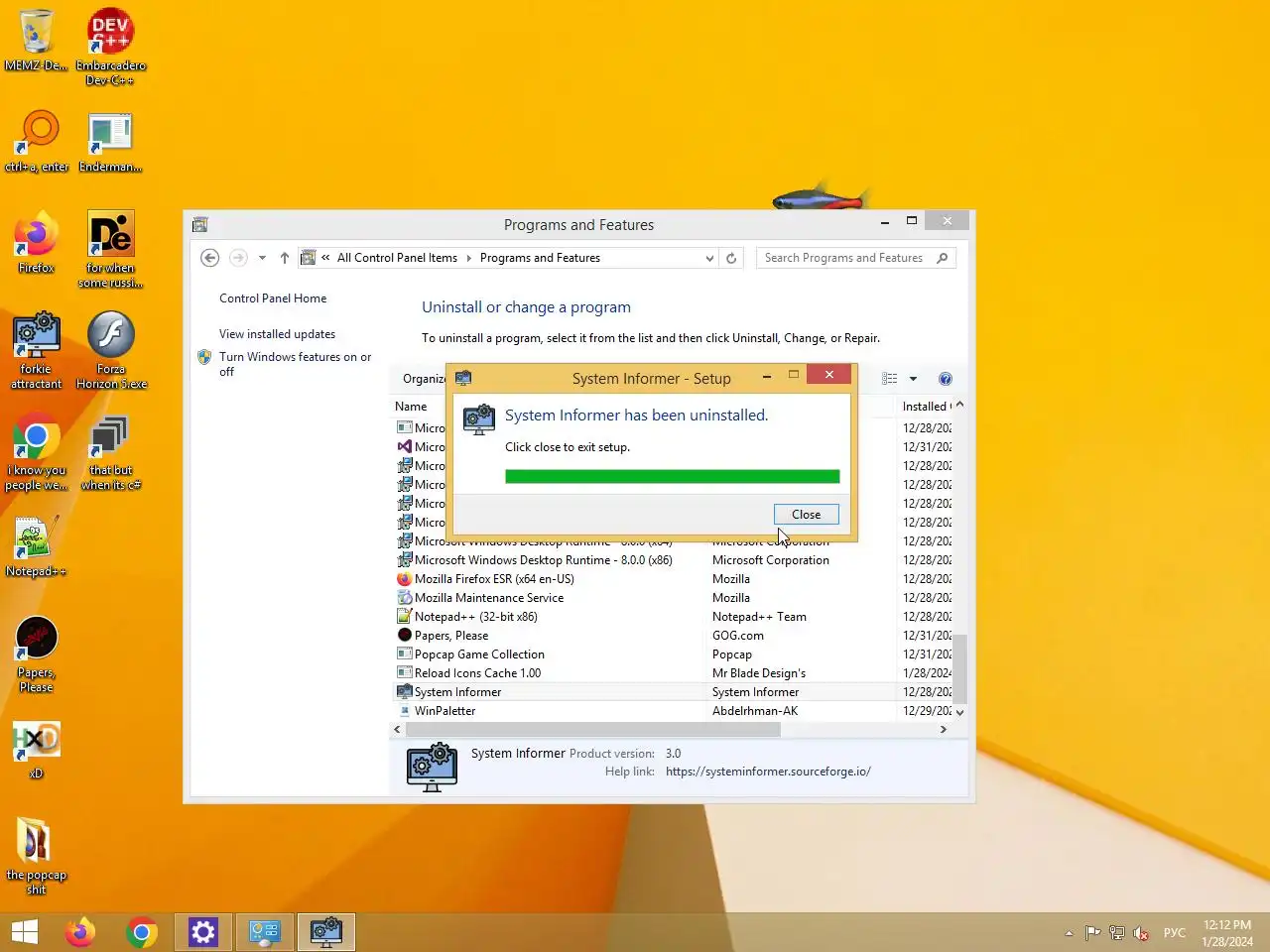Click in Search Programs and Features box
Viewport: 1270px width, 952px height.
coord(855,258)
